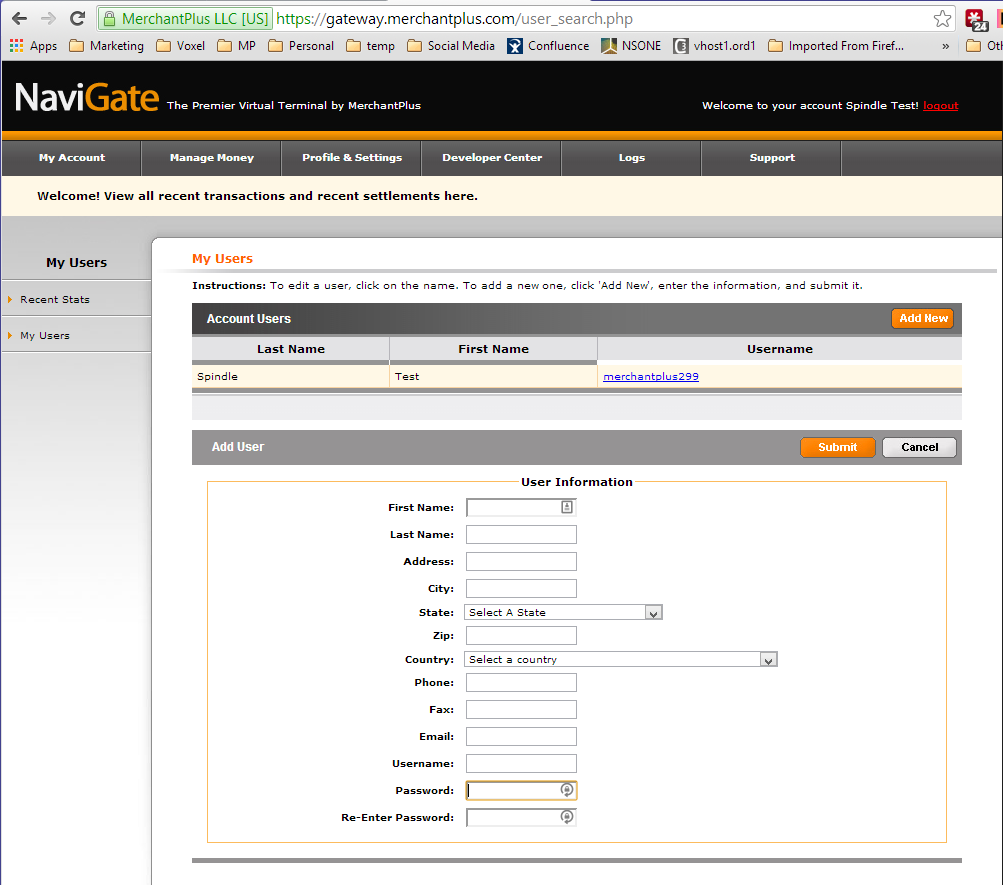This screenshot has height=885, width=1003.
Task: Open Recent Stats in the sidebar
Action: [x=55, y=299]
